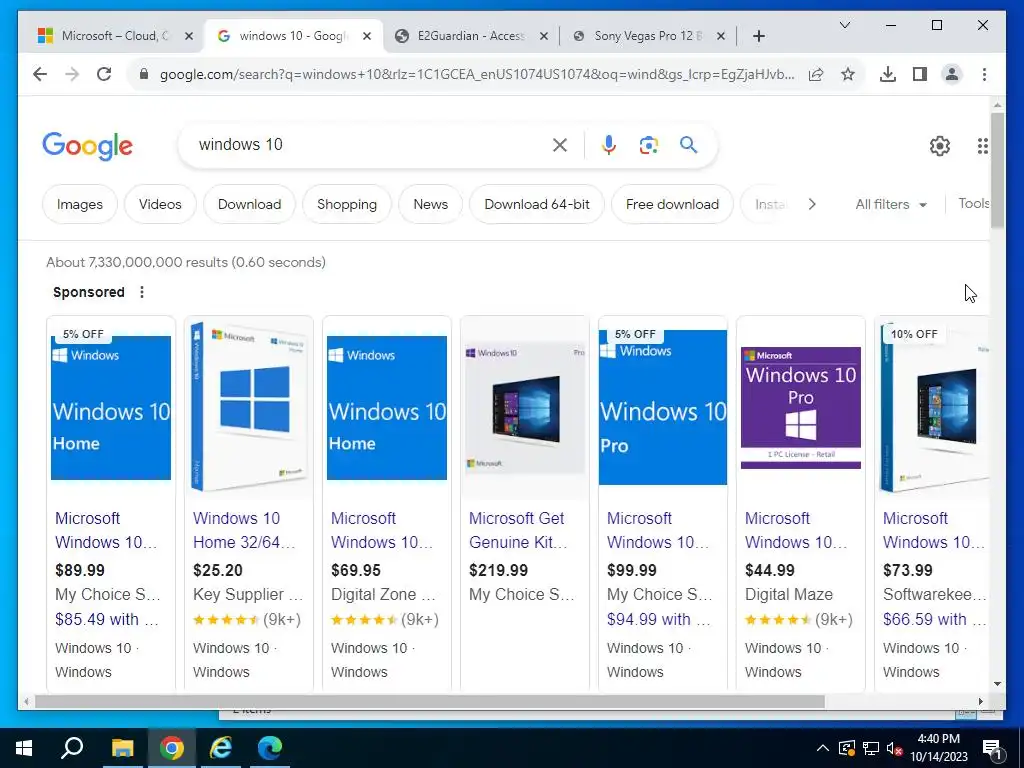
Task: Open the Chrome tab search chevron
Action: point(844,25)
